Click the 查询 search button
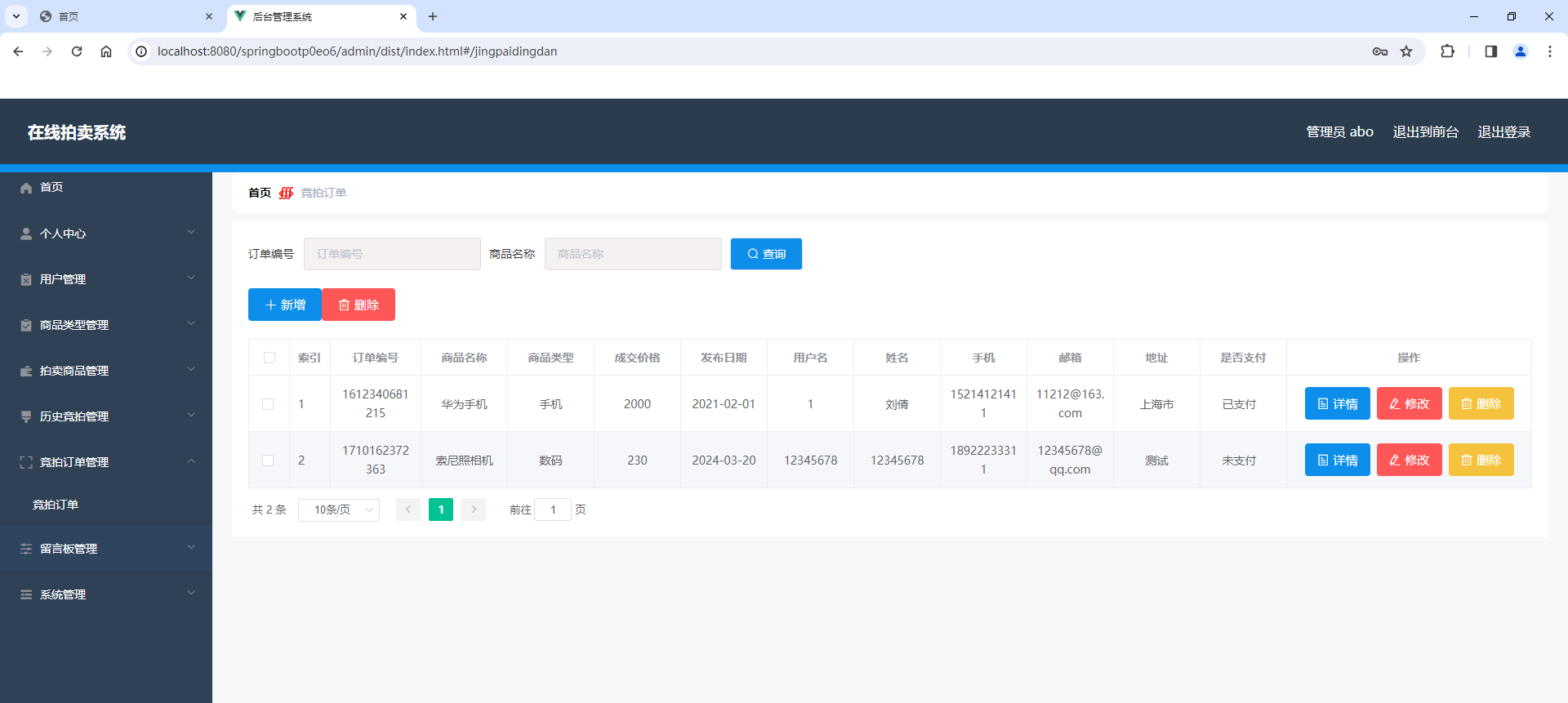Image resolution: width=1568 pixels, height=703 pixels. [766, 254]
